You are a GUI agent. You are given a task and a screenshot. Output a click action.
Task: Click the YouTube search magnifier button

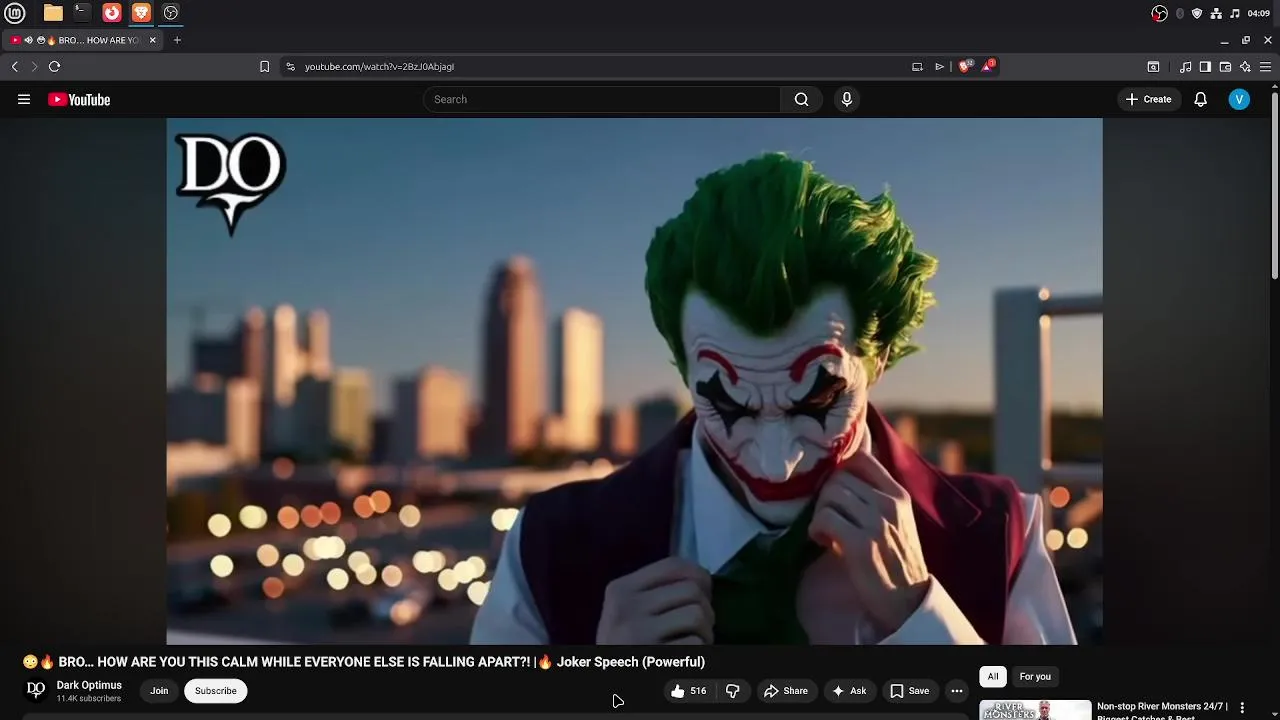[801, 99]
